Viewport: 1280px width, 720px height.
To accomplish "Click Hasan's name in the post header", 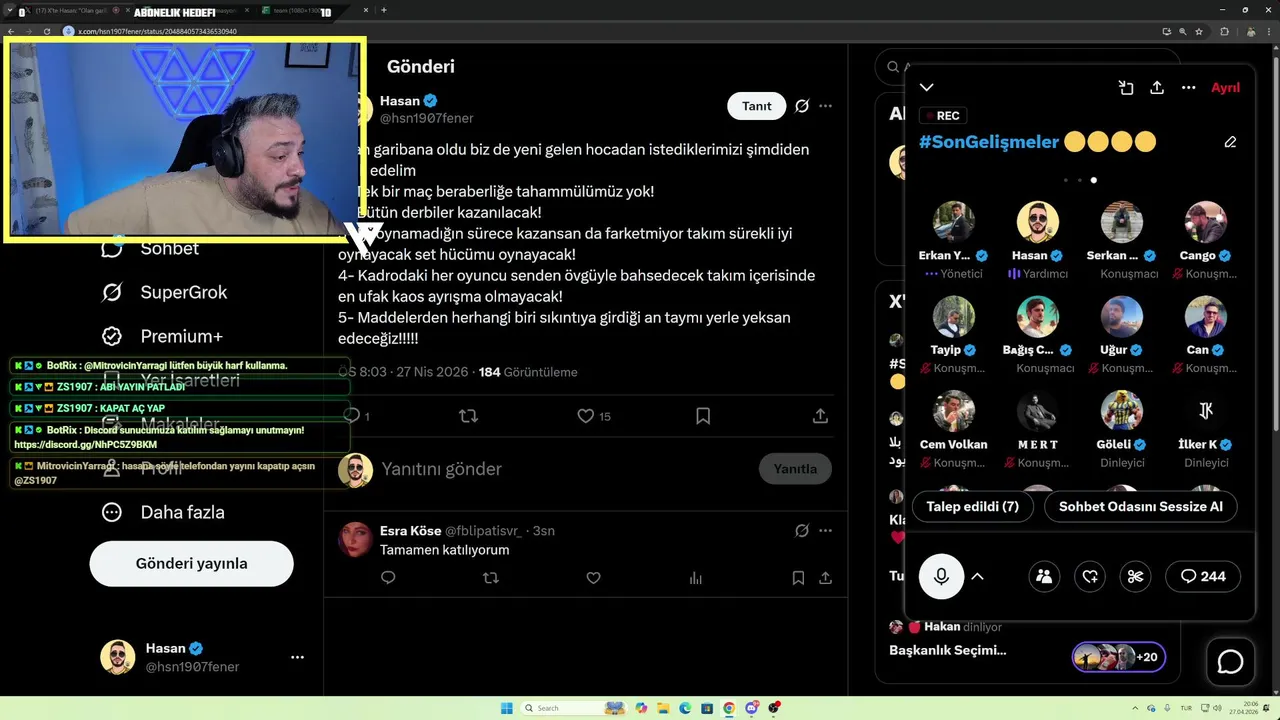I will coord(400,101).
